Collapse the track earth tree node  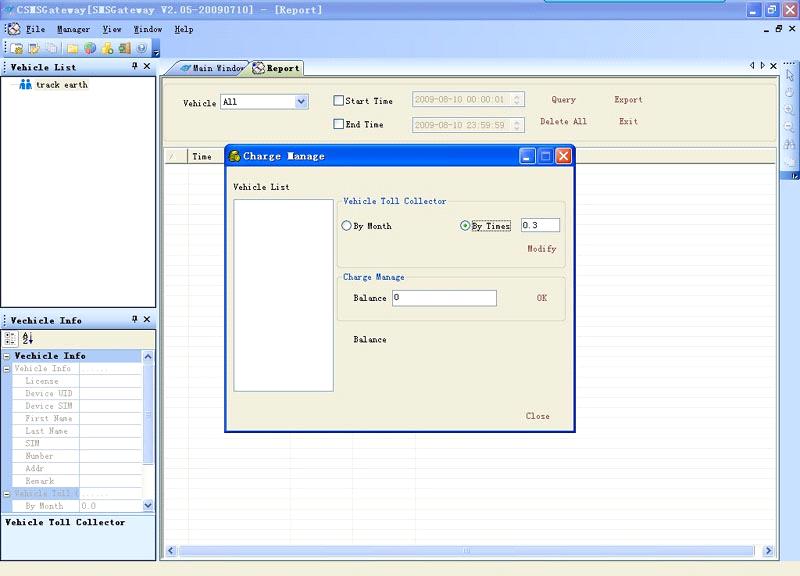coord(11,85)
